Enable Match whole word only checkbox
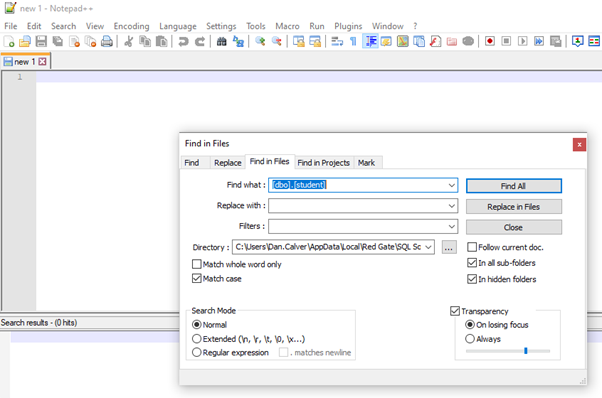Viewport: 602px width, 398px height. pyautogui.click(x=197, y=264)
